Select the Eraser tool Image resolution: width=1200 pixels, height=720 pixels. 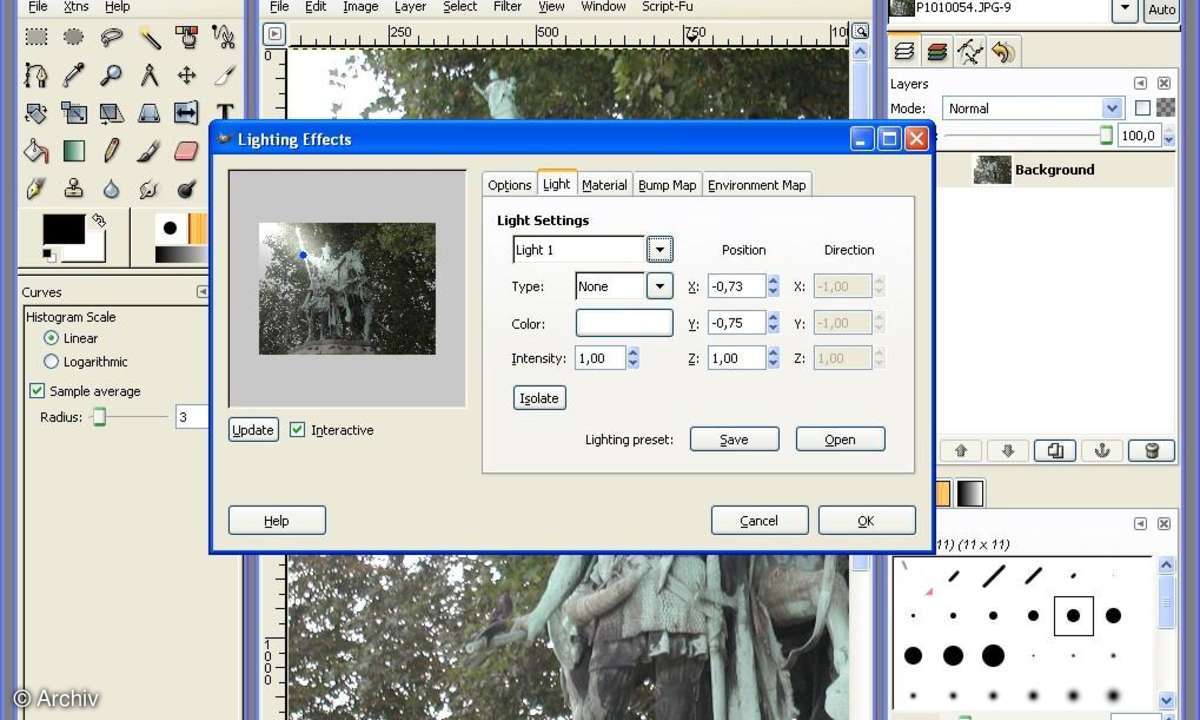186,151
